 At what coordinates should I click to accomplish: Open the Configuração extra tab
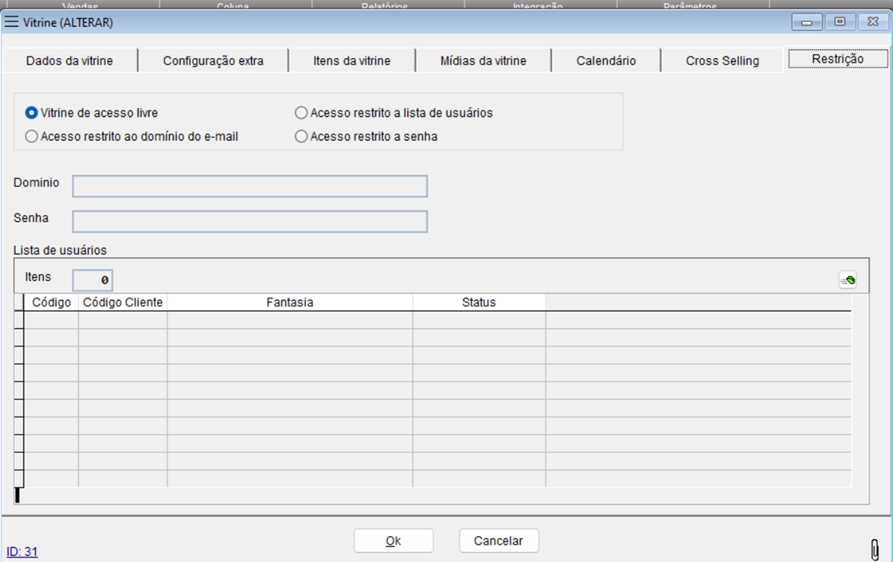(x=213, y=61)
